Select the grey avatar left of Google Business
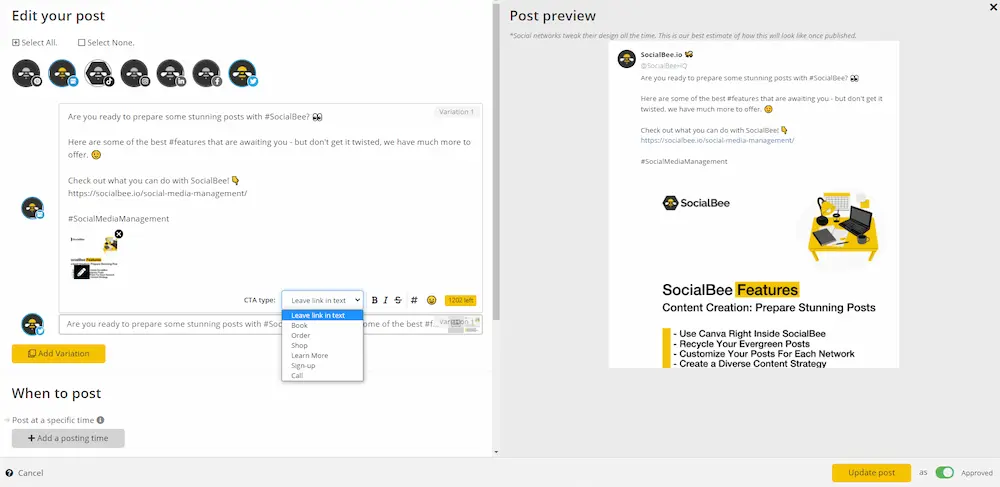The image size is (1000, 487). (x=27, y=73)
